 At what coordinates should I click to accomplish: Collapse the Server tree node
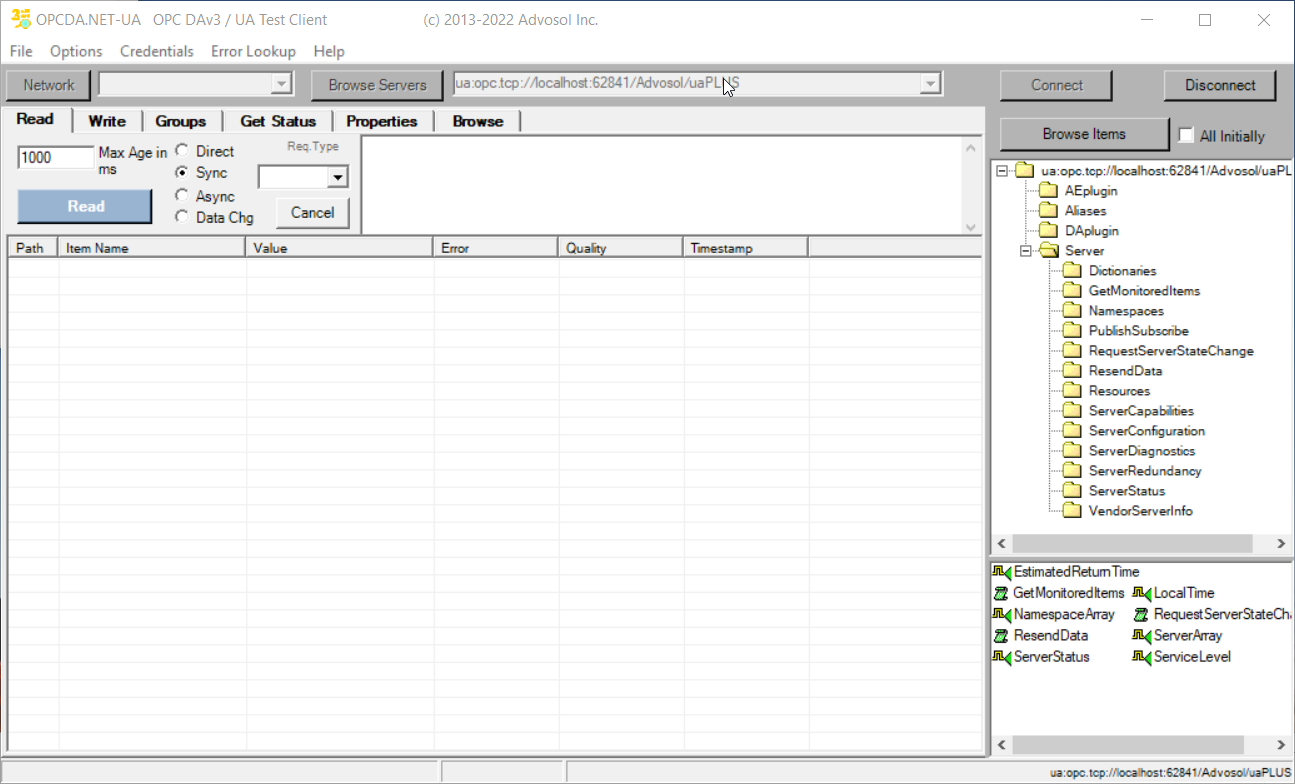[1025, 251]
